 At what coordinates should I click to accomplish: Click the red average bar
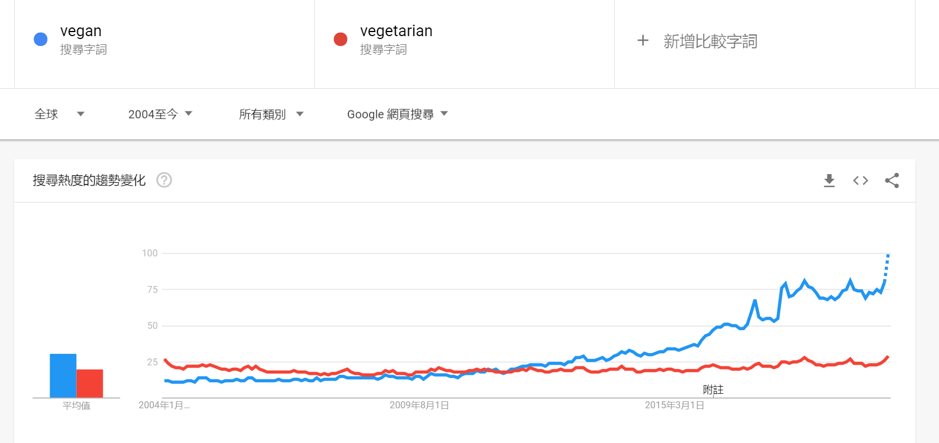90,383
